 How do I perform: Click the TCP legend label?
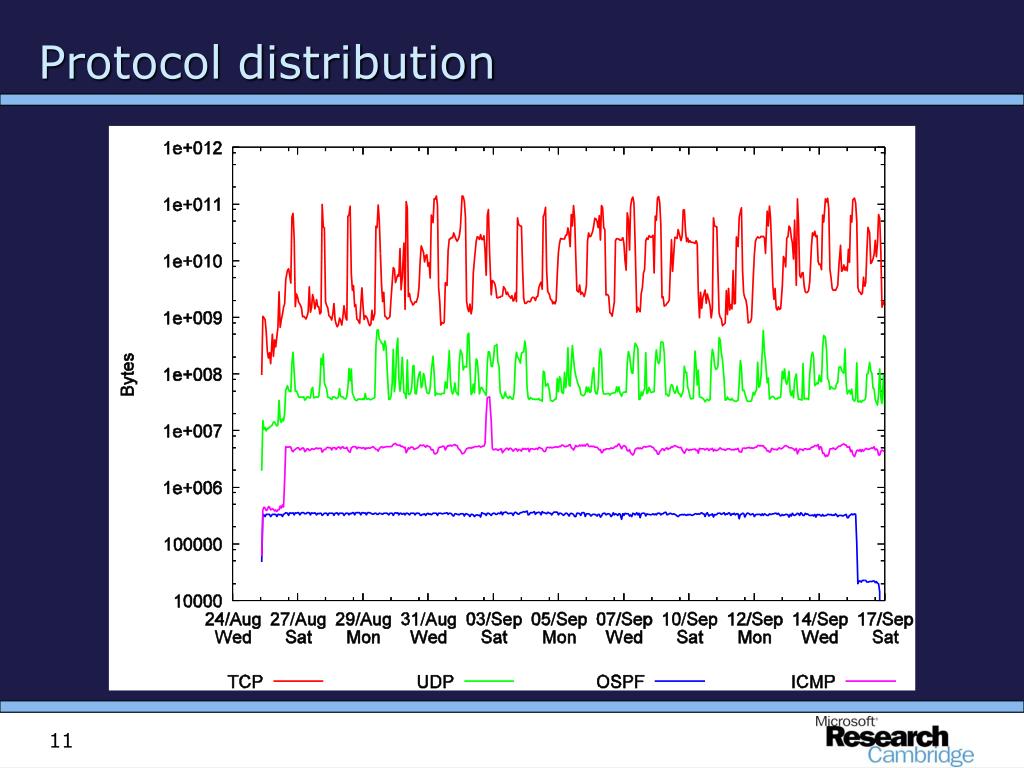coord(245,681)
